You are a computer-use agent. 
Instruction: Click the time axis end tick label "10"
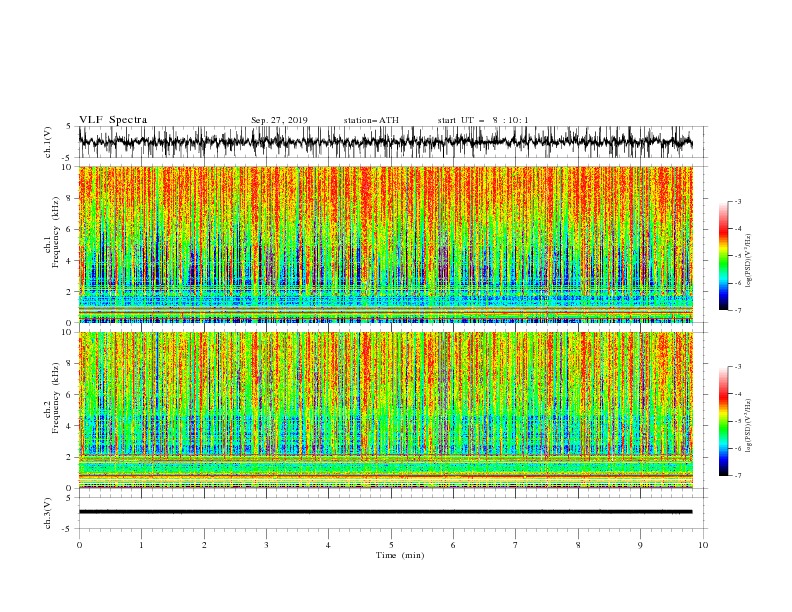tap(703, 545)
